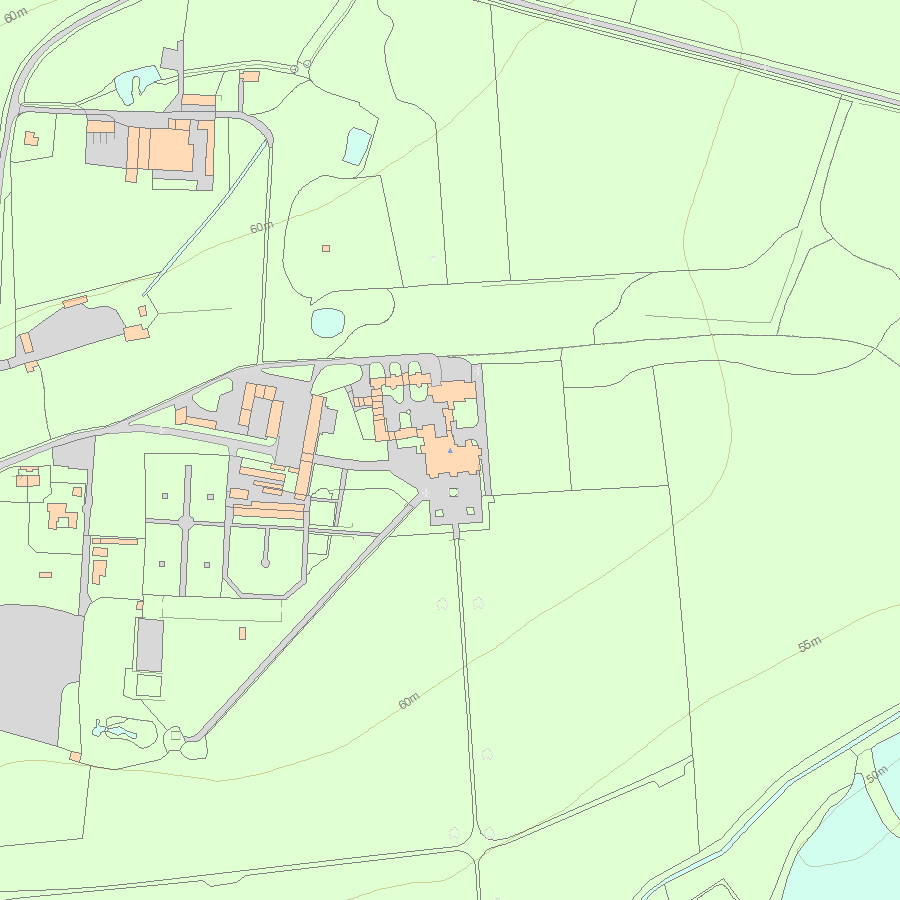Click the 60m label at the top-left map corner
The width and height of the screenshot is (900, 900).
pos(15,15)
